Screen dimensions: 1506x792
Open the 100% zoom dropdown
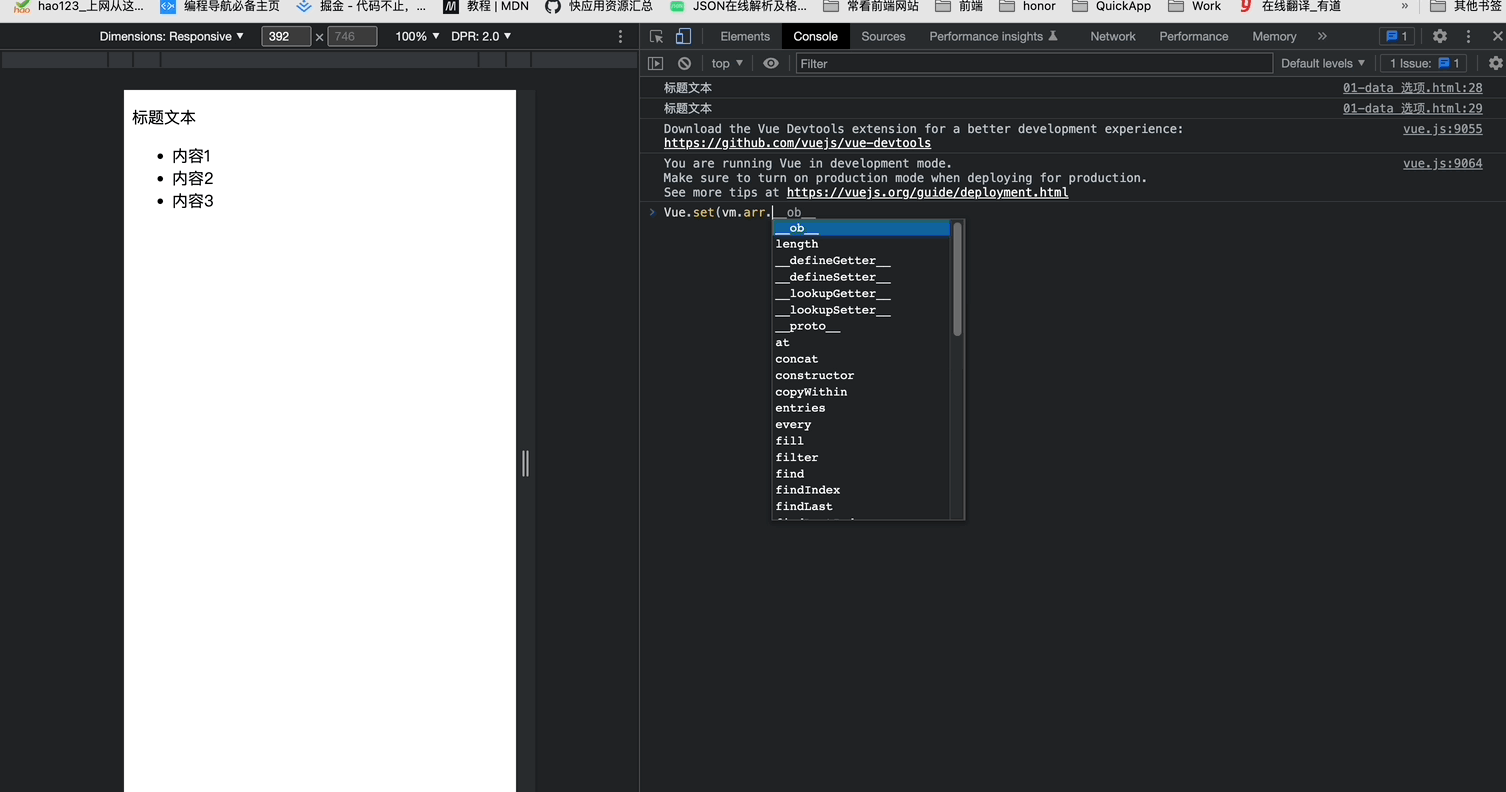[x=417, y=36]
